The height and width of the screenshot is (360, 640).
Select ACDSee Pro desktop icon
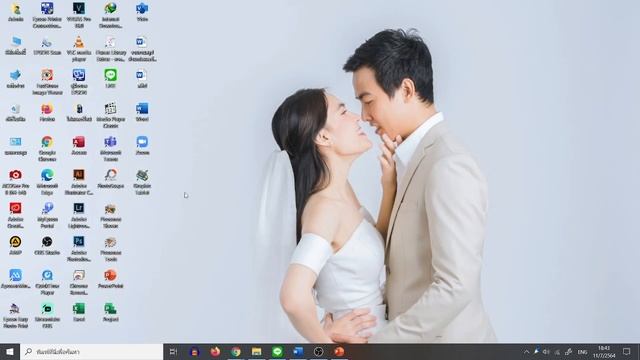point(16,182)
